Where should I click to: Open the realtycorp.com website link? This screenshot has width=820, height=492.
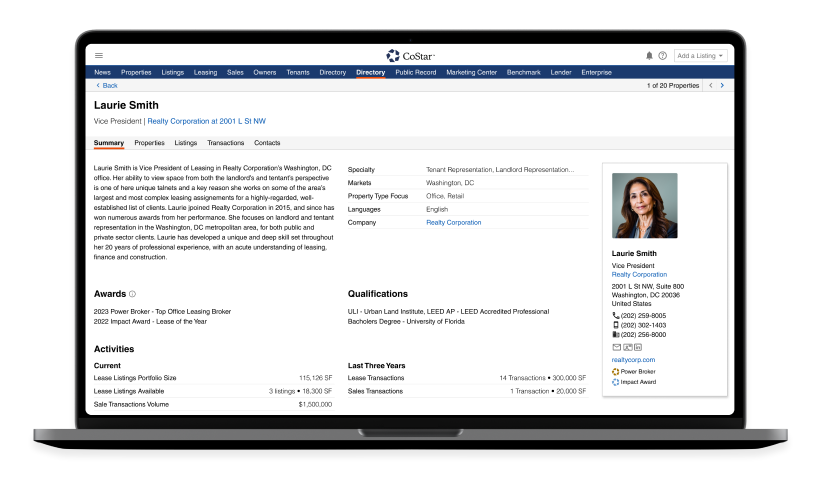(633, 359)
